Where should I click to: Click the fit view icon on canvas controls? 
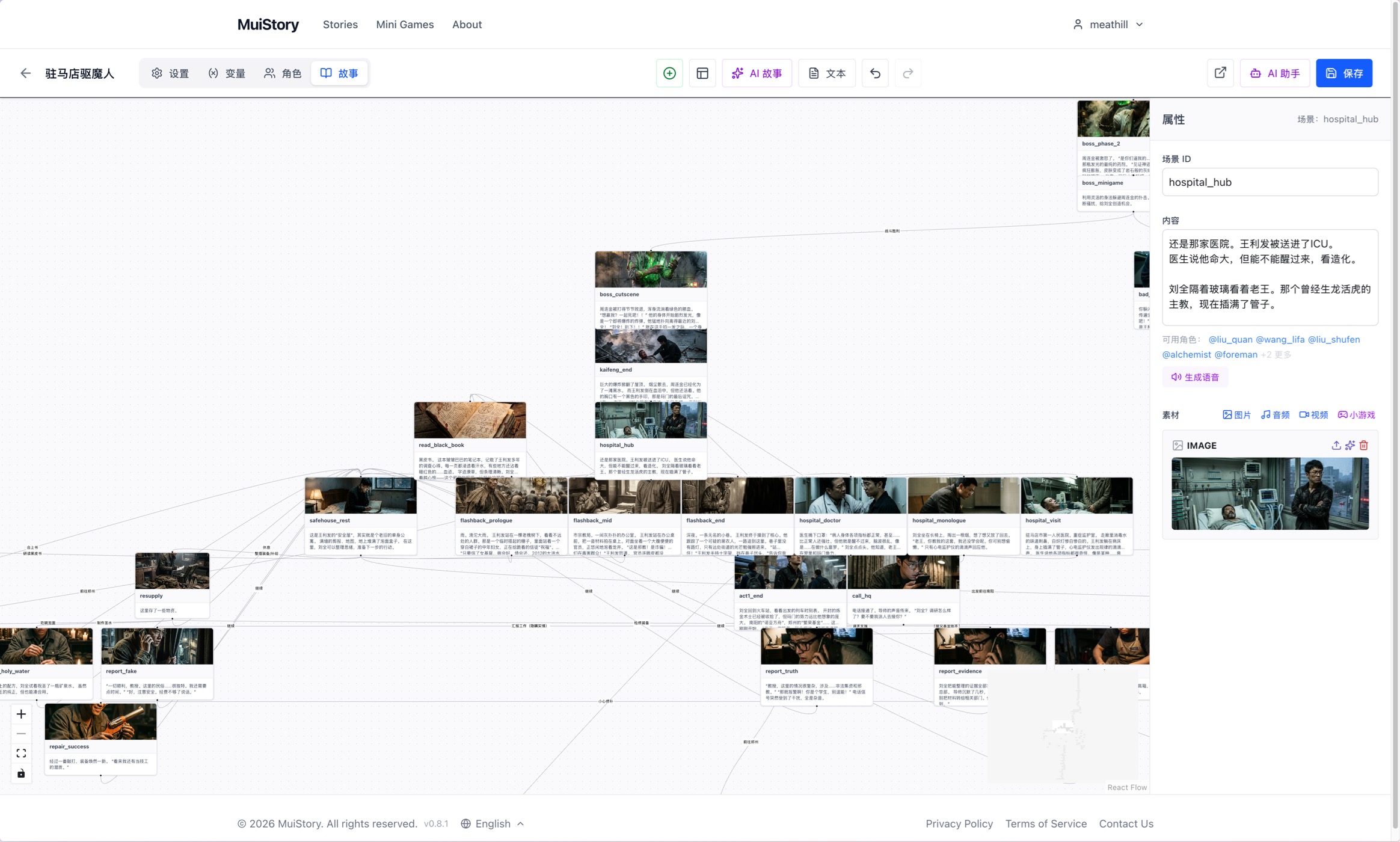pos(21,753)
